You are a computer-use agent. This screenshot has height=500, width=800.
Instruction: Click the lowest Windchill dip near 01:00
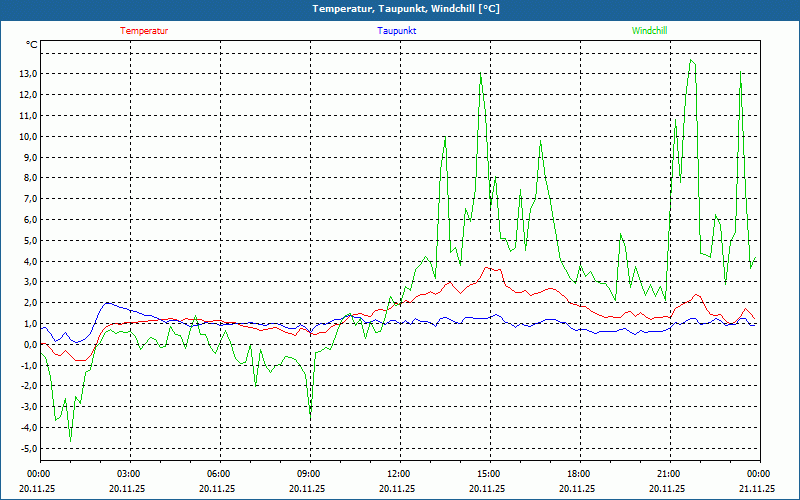click(x=70, y=440)
